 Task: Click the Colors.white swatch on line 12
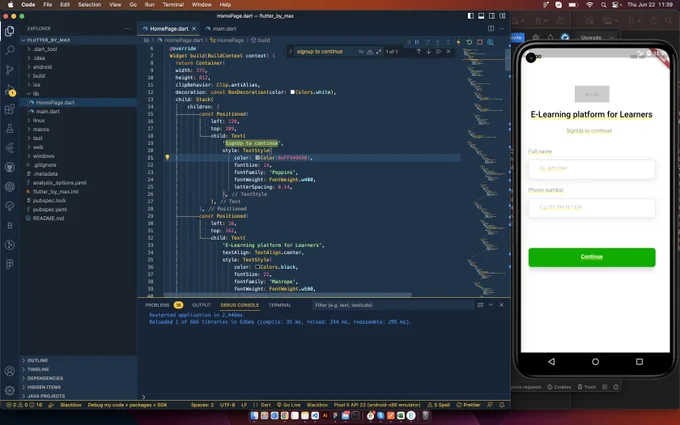293,92
